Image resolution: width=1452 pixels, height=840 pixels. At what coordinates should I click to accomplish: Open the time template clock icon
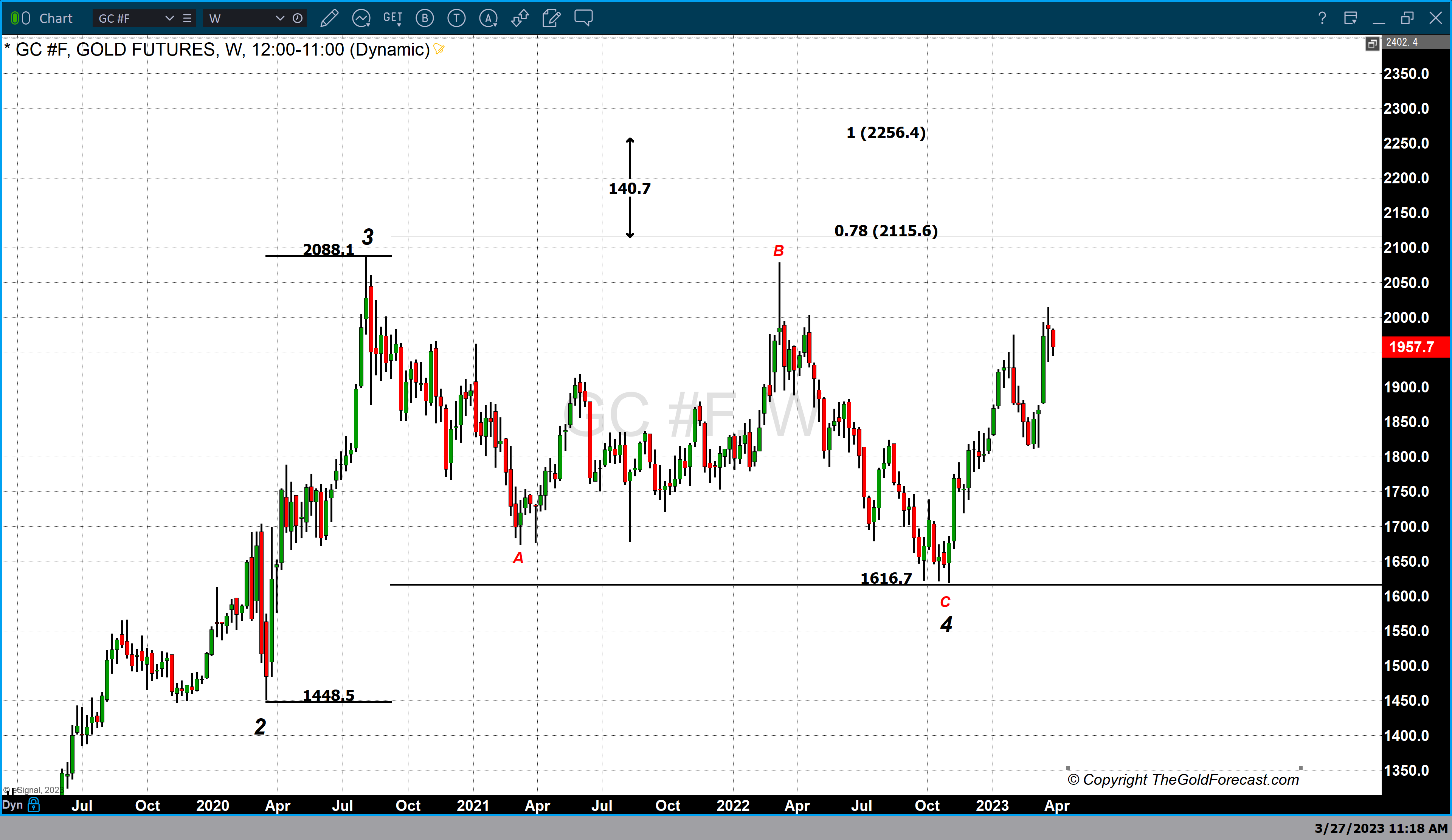[297, 19]
